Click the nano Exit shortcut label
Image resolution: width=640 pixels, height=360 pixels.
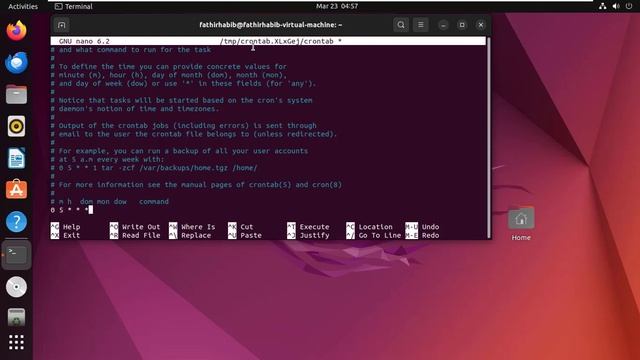71,236
